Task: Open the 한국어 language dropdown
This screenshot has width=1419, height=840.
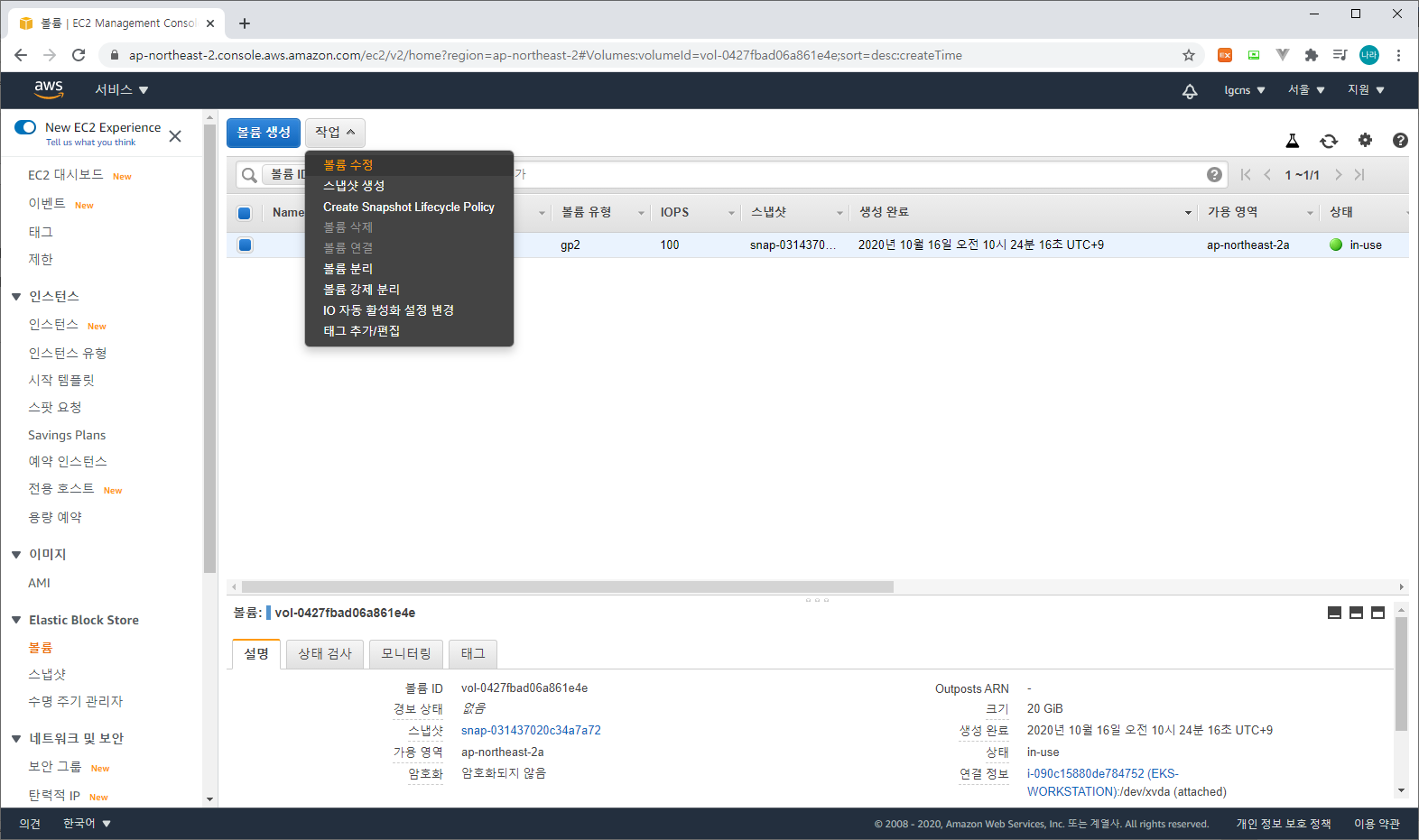Action: point(87,823)
